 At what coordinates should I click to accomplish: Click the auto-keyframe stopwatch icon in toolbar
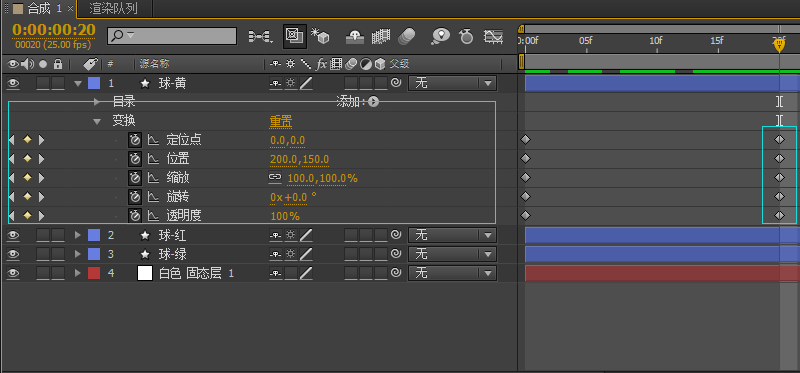pyautogui.click(x=466, y=36)
